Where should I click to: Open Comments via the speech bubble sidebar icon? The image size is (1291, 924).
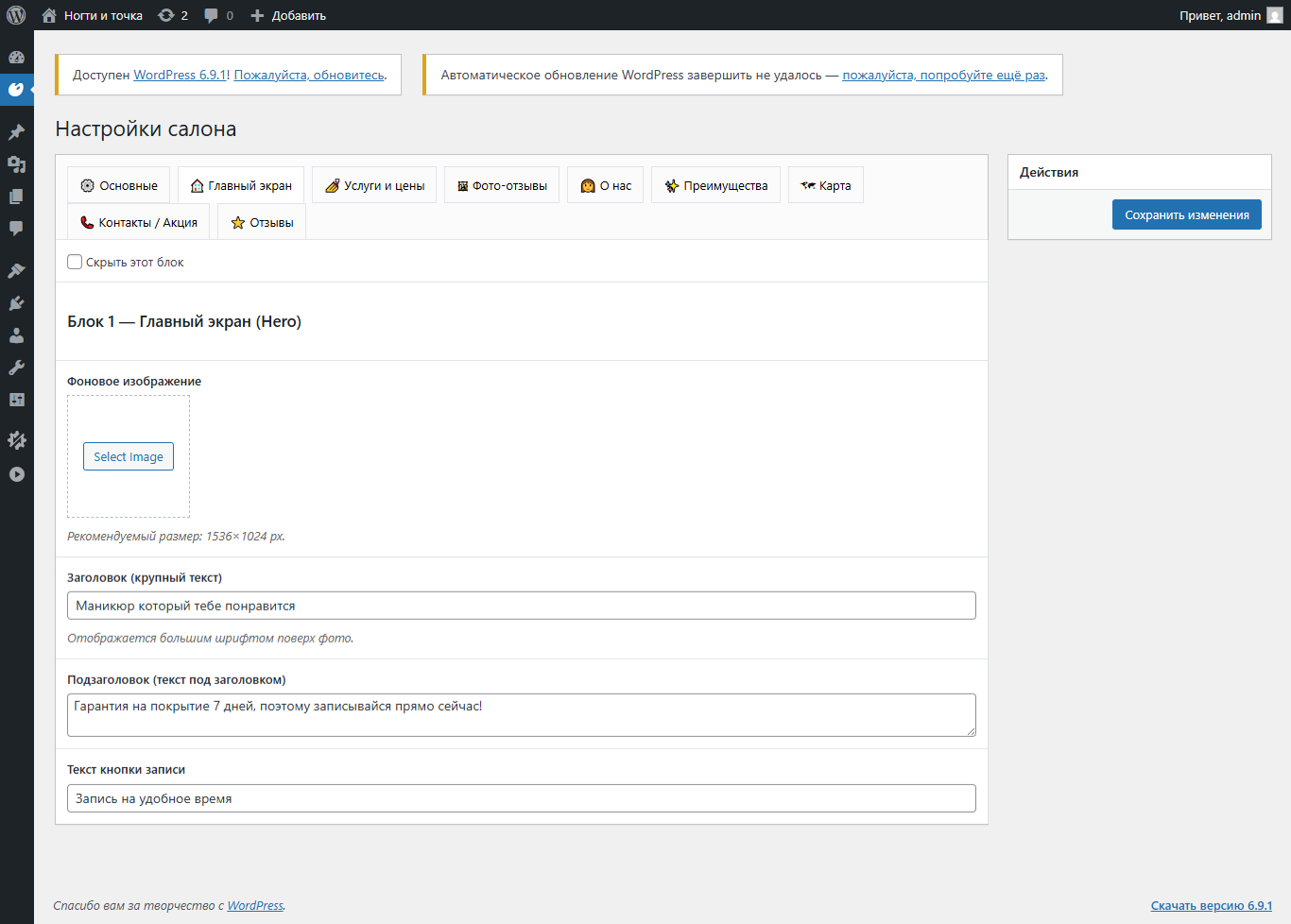coord(16,229)
